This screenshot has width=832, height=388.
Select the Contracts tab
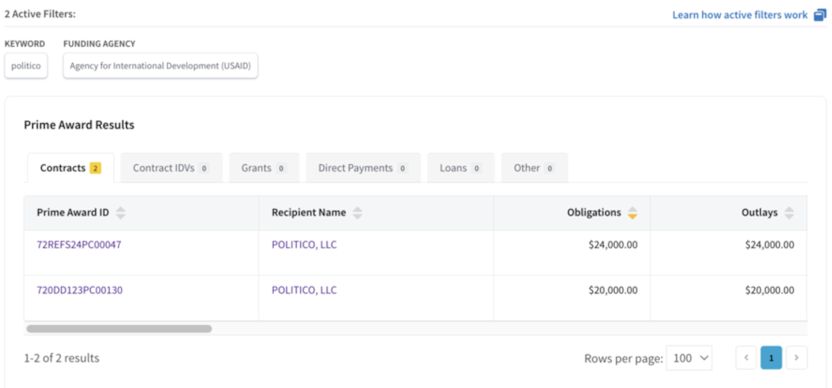click(x=70, y=168)
